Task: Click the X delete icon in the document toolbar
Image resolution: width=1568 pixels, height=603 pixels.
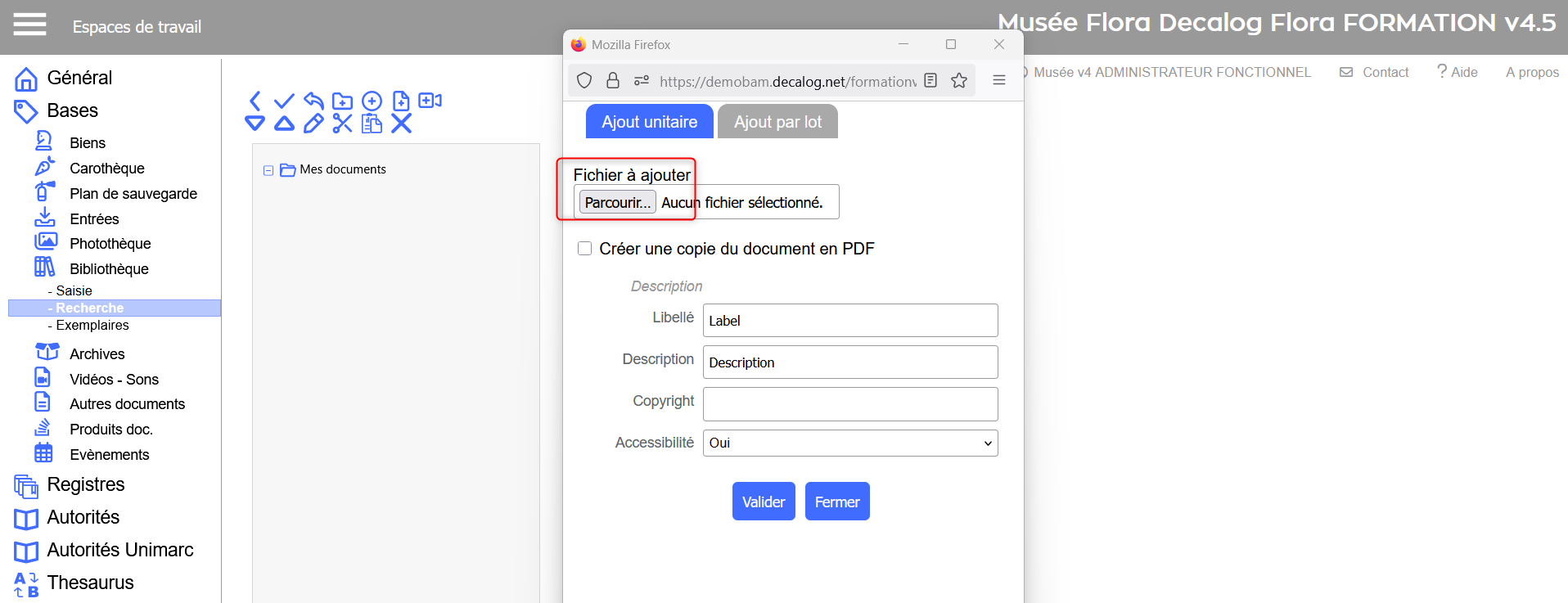Action: (401, 124)
